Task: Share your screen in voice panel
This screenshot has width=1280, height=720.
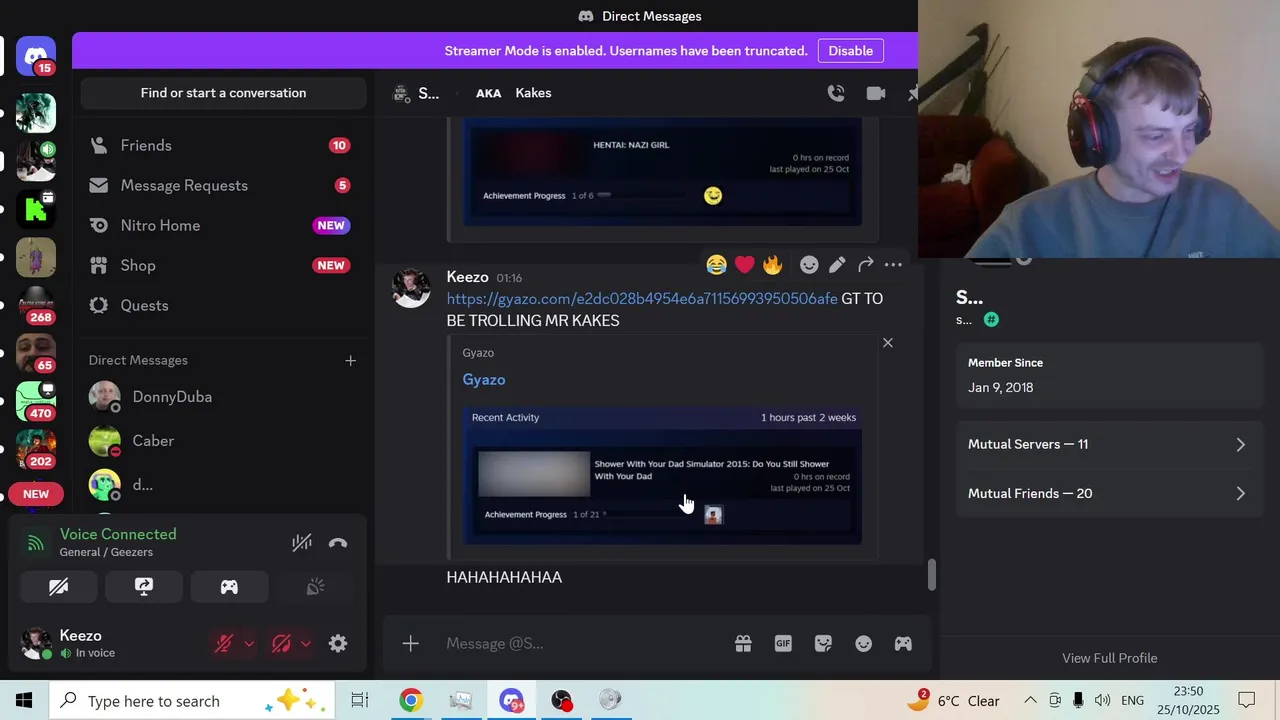Action: [144, 587]
